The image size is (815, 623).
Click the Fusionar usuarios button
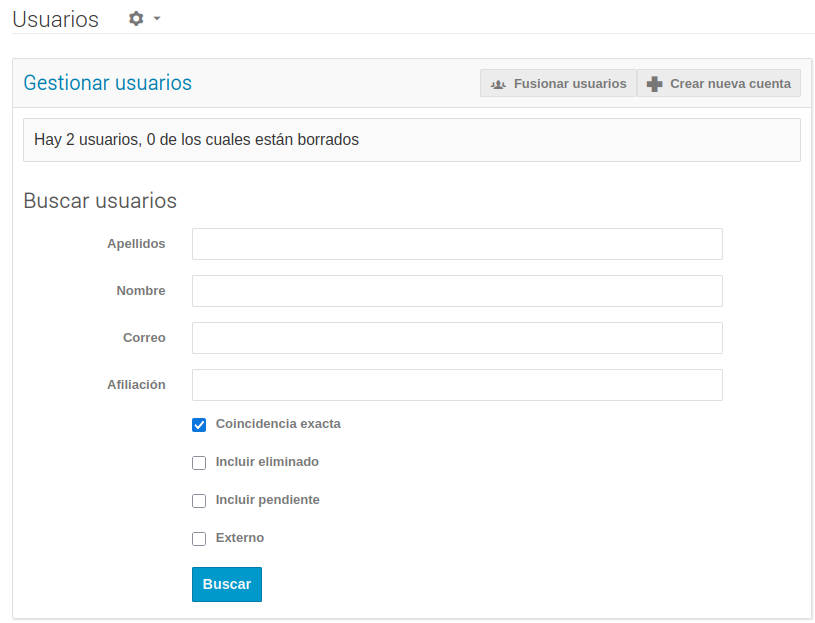[x=558, y=83]
